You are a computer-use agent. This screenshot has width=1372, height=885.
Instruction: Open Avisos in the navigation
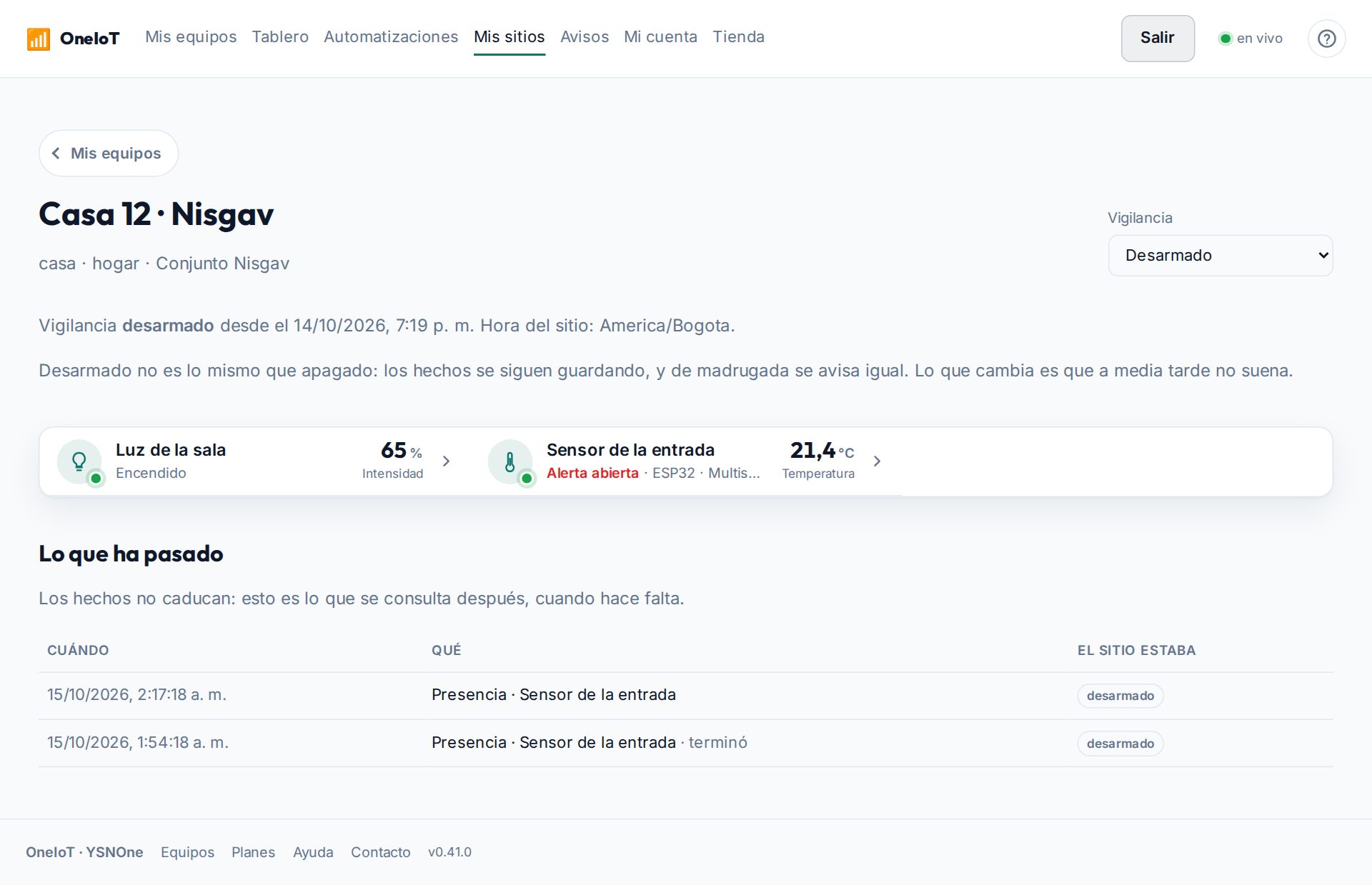pos(585,37)
